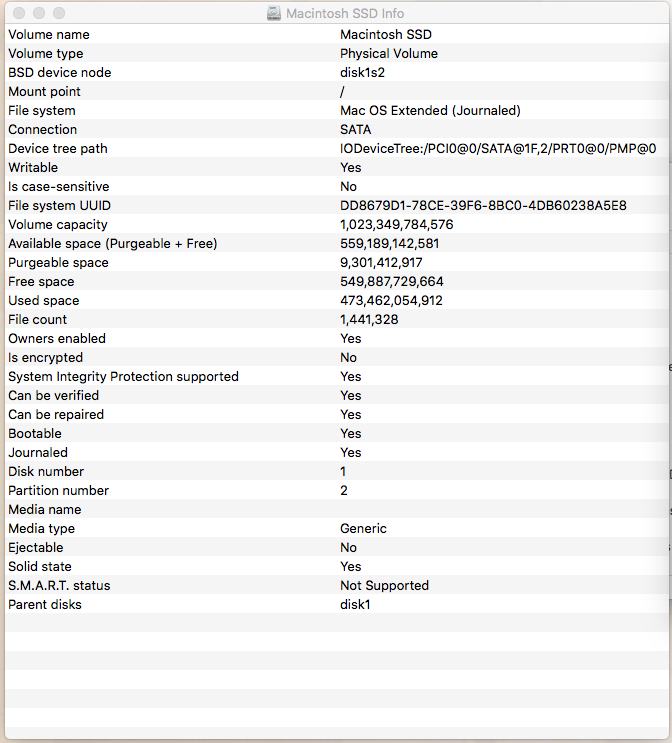Select the Device tree path label

(58, 148)
